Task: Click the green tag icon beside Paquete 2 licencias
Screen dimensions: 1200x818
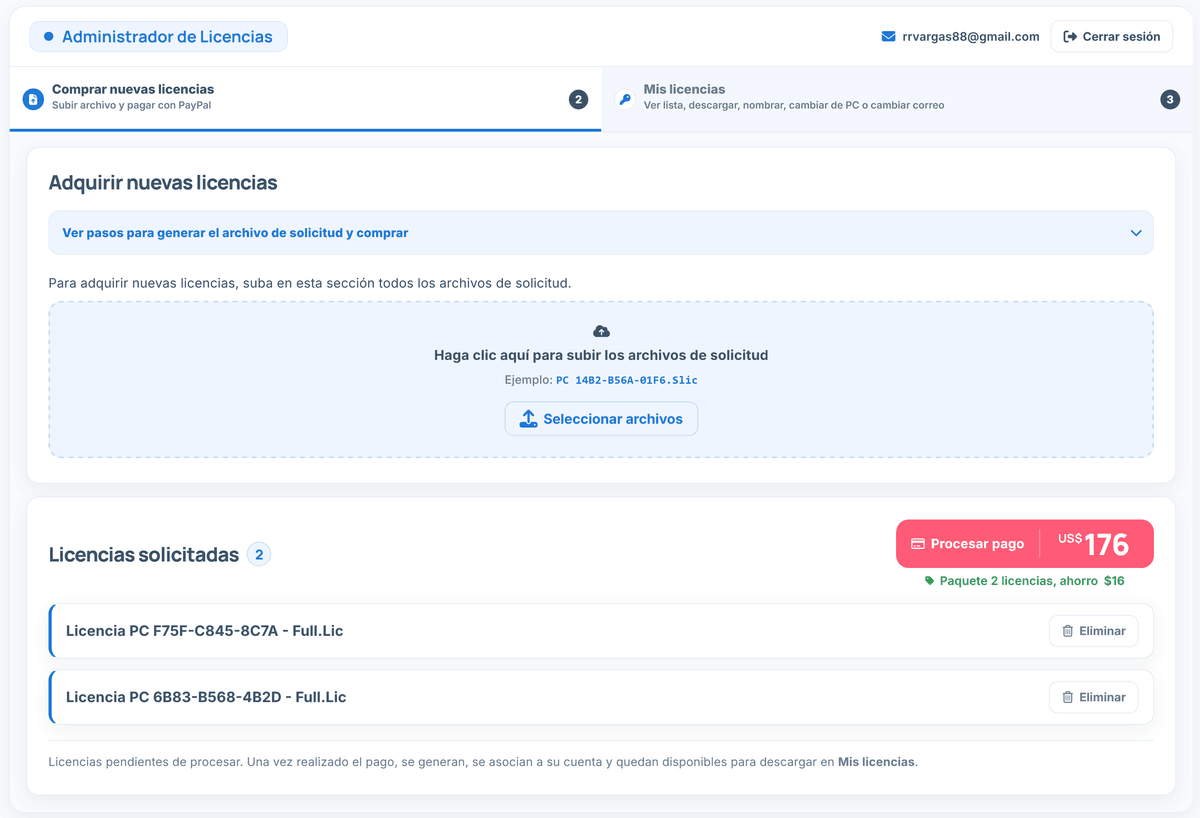Action: tap(929, 581)
